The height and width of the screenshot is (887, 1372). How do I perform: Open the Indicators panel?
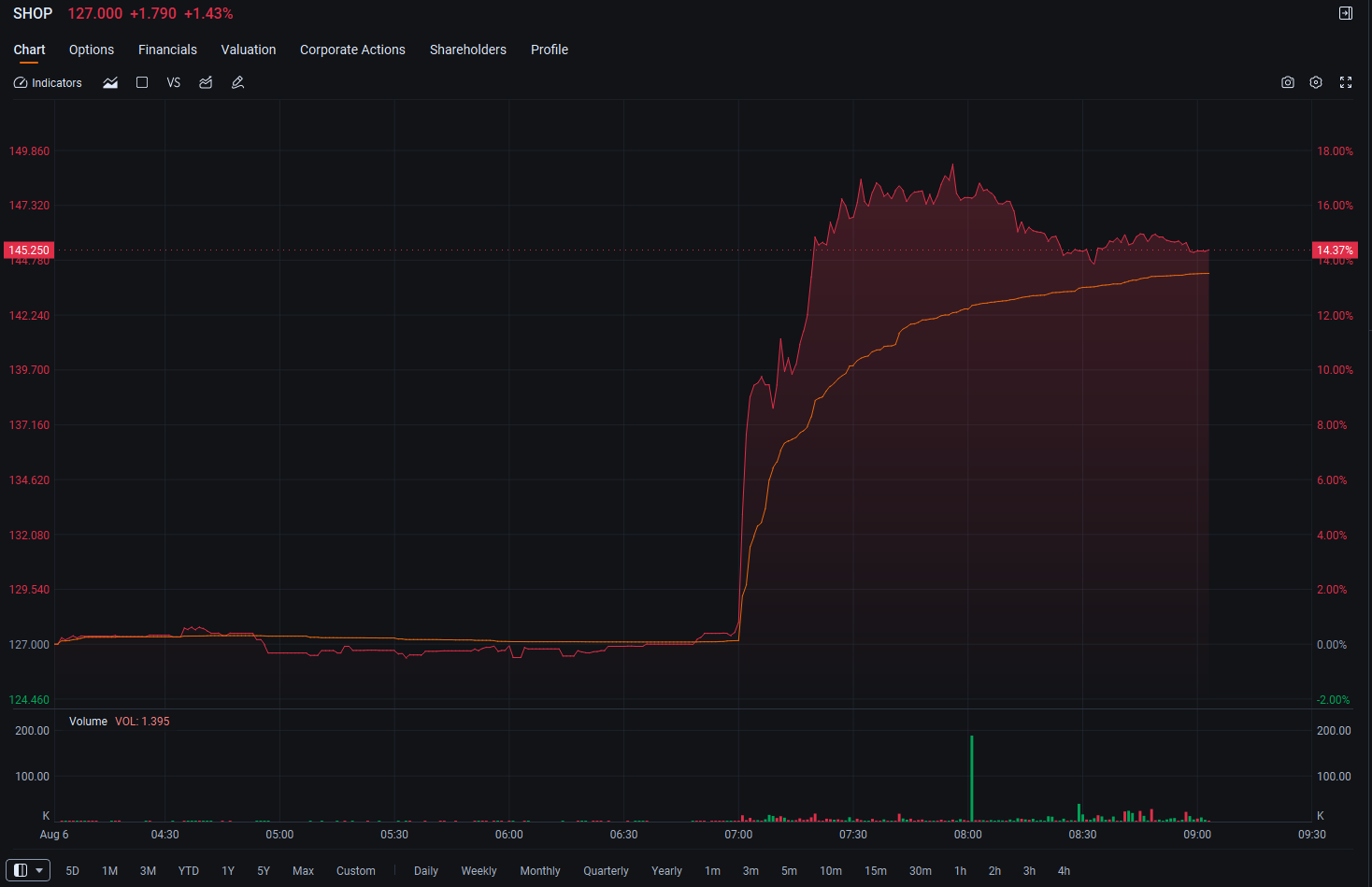pos(48,83)
